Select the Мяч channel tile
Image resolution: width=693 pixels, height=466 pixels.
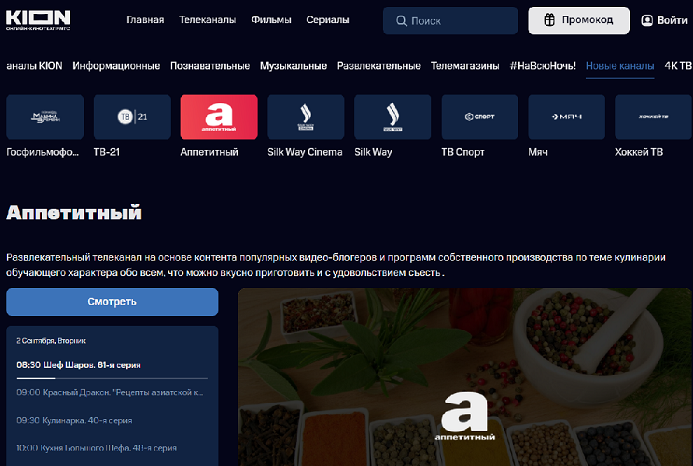(566, 117)
